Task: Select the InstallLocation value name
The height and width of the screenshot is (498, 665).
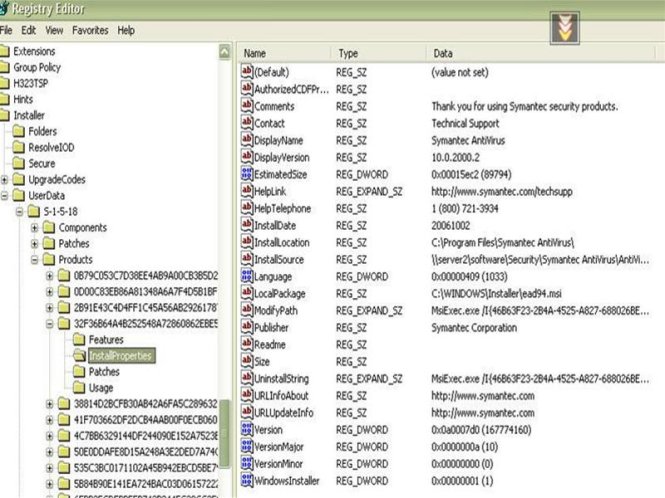Action: [x=282, y=243]
